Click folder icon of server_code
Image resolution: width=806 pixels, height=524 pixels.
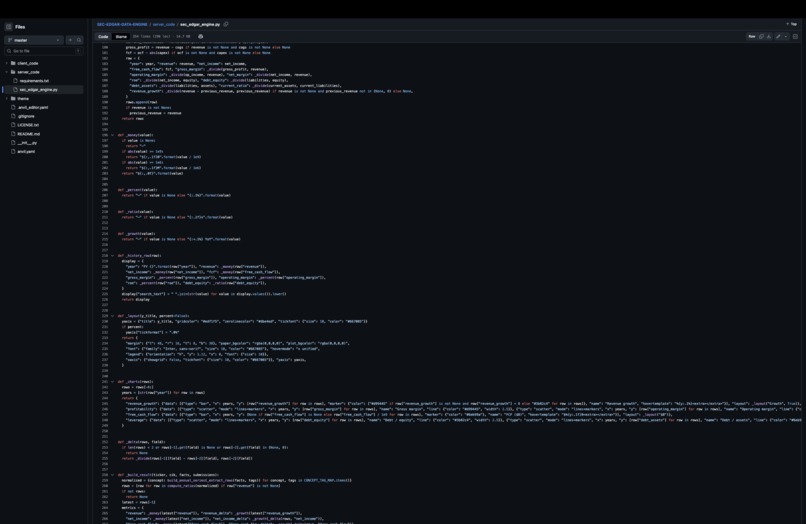click(13, 72)
